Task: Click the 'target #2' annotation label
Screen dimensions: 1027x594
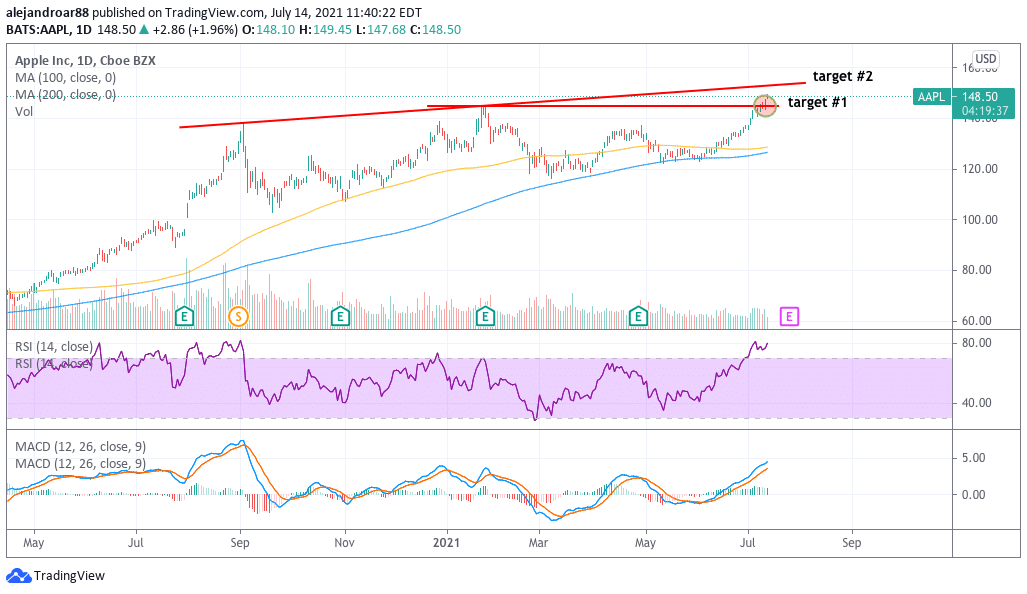Action: click(x=842, y=76)
